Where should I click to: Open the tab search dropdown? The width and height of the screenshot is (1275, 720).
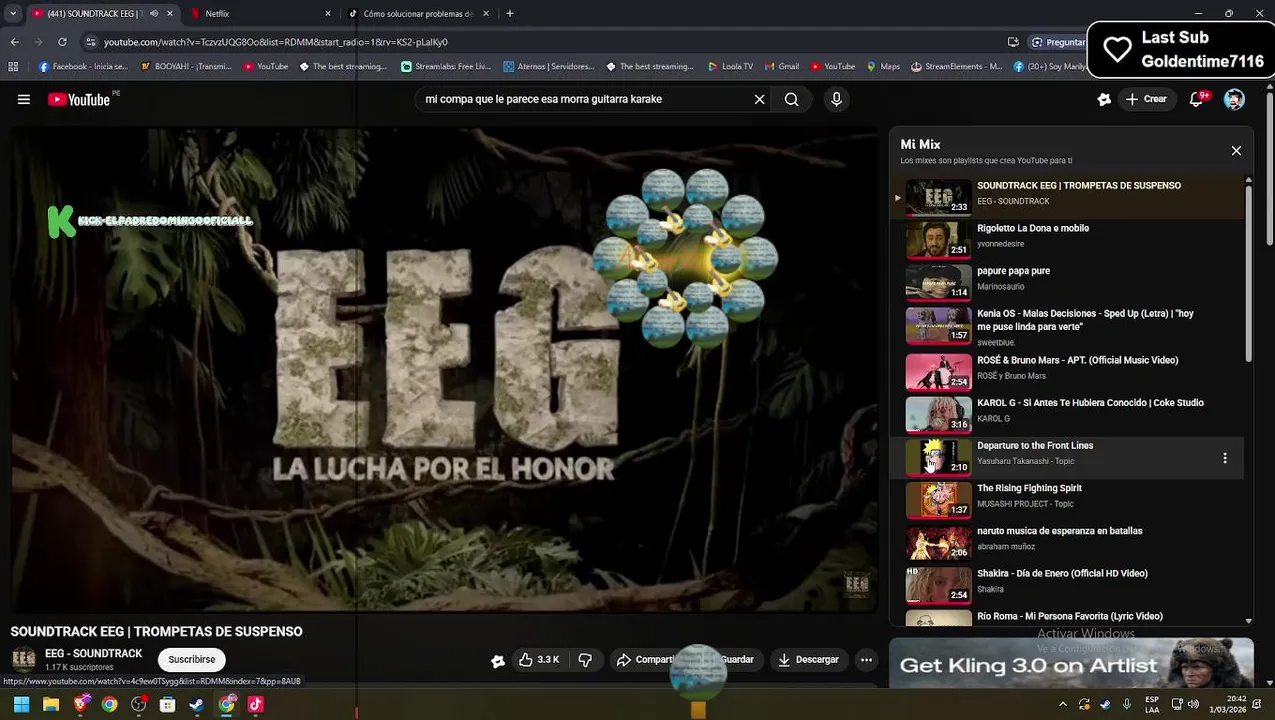[13, 14]
